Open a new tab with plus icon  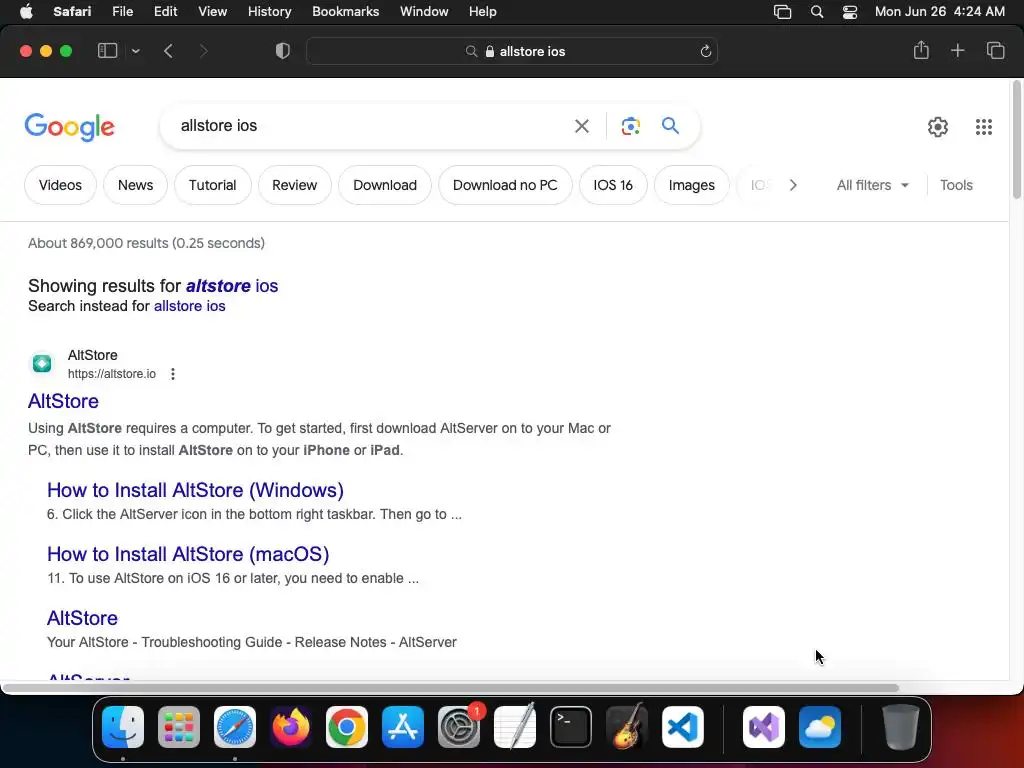click(957, 50)
